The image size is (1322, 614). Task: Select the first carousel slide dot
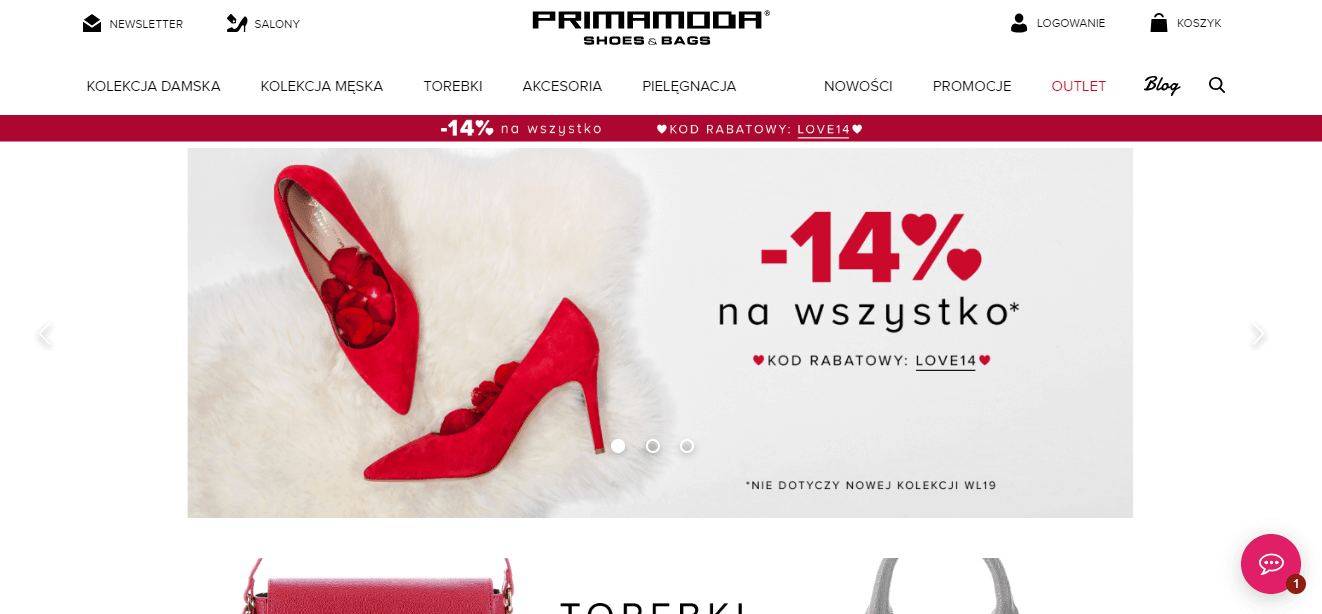[618, 446]
